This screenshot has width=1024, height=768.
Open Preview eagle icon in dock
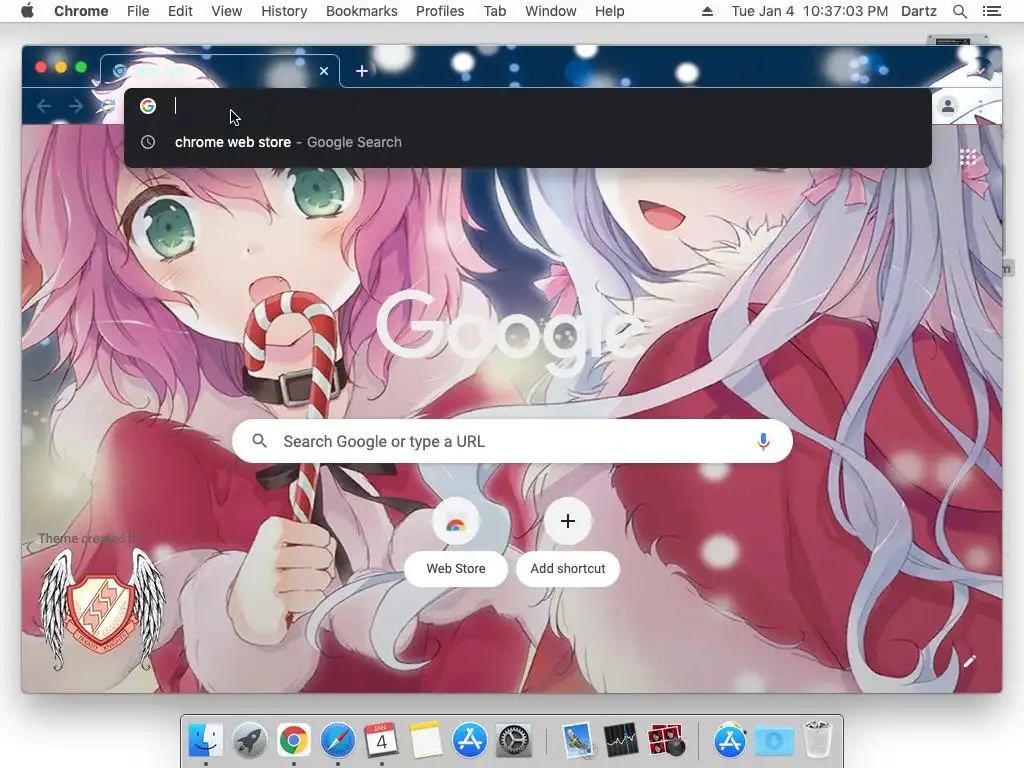pos(577,740)
